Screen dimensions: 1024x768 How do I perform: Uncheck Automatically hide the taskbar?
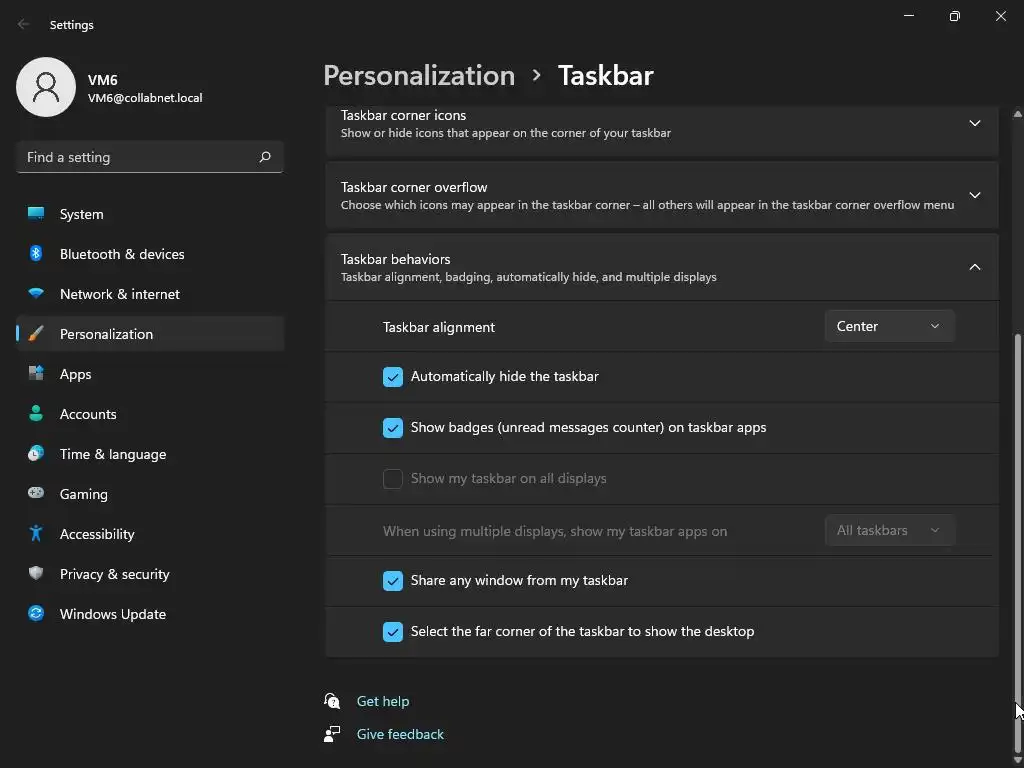[393, 377]
